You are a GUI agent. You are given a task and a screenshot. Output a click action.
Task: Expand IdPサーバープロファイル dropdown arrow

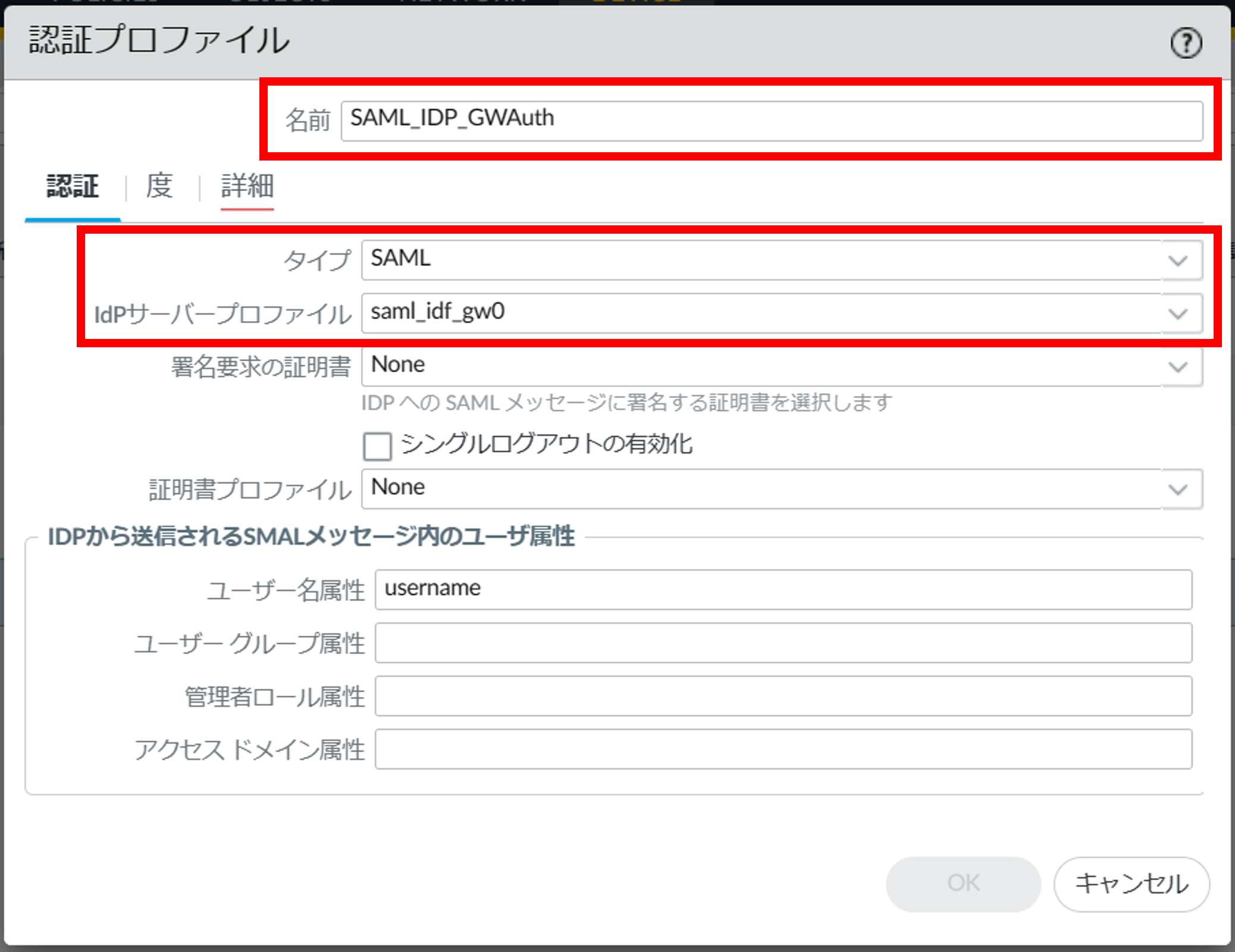[1177, 313]
